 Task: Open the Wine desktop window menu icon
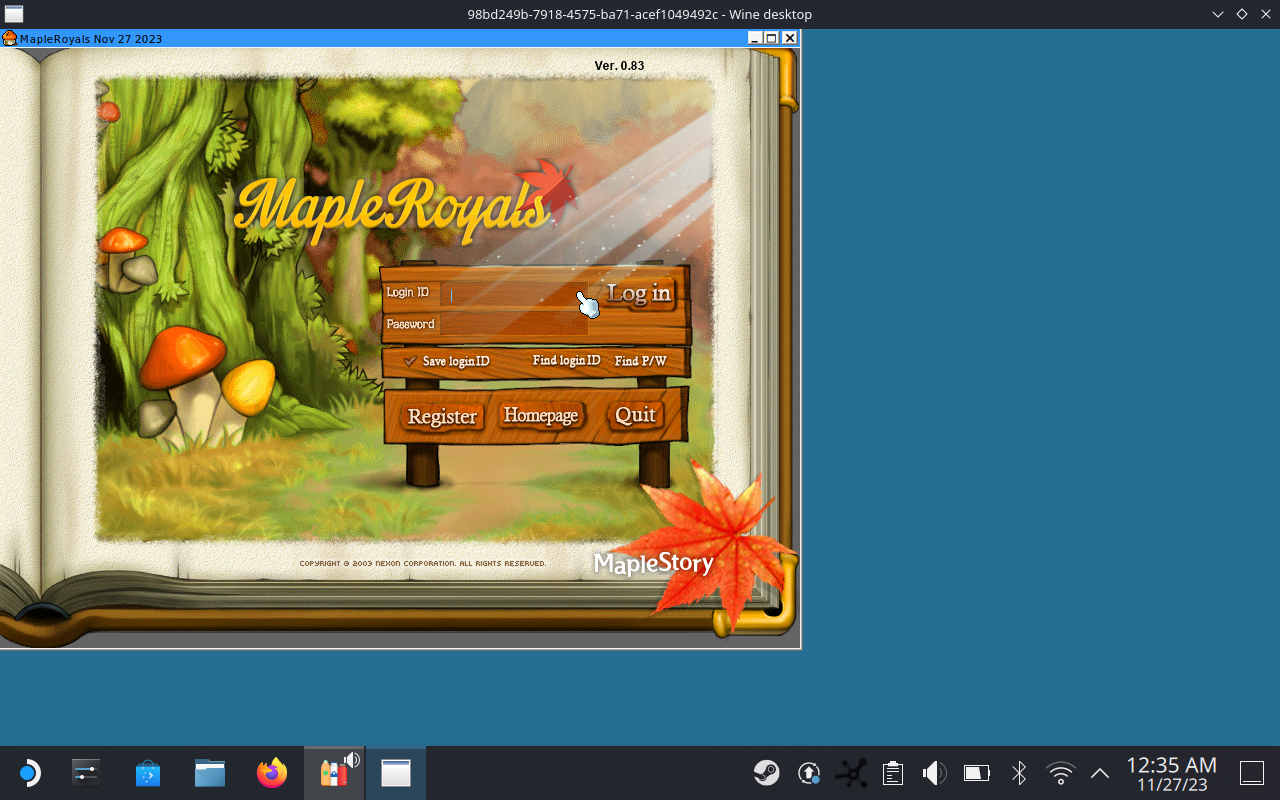click(x=14, y=14)
